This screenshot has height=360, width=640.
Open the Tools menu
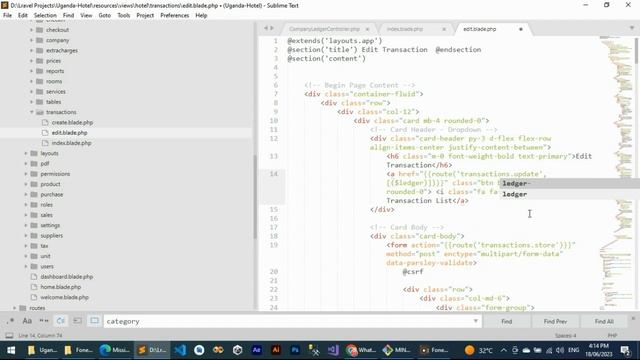[x=124, y=15]
